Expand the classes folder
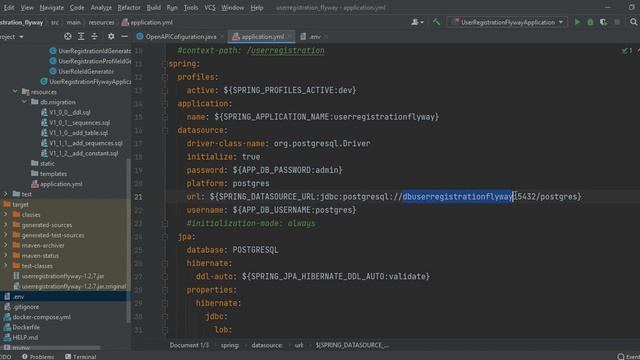 6,214
